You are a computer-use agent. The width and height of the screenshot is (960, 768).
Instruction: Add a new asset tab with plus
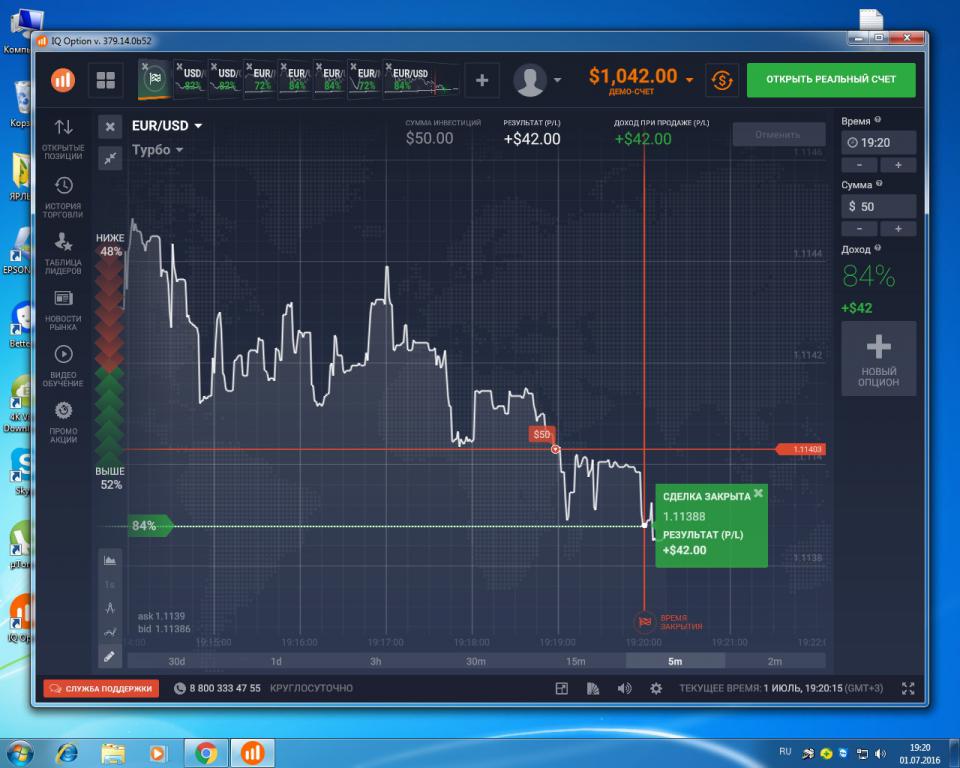pos(482,80)
